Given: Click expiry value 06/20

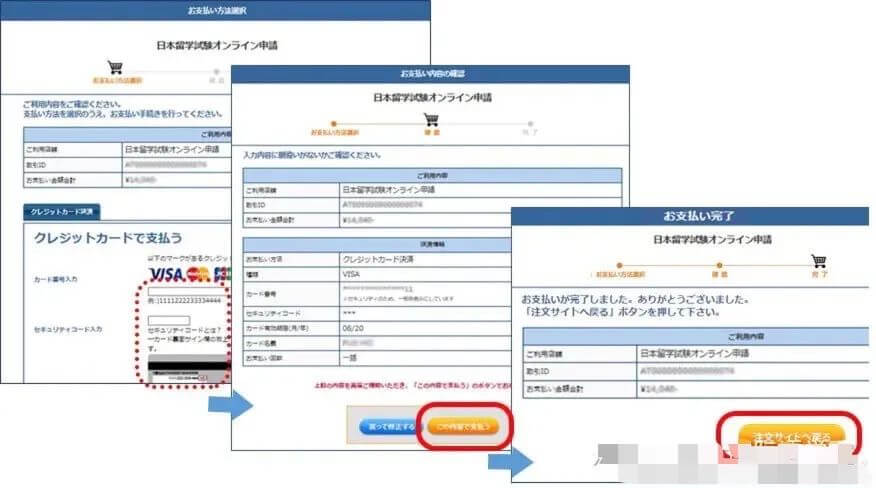Looking at the screenshot, I should pos(353,328).
